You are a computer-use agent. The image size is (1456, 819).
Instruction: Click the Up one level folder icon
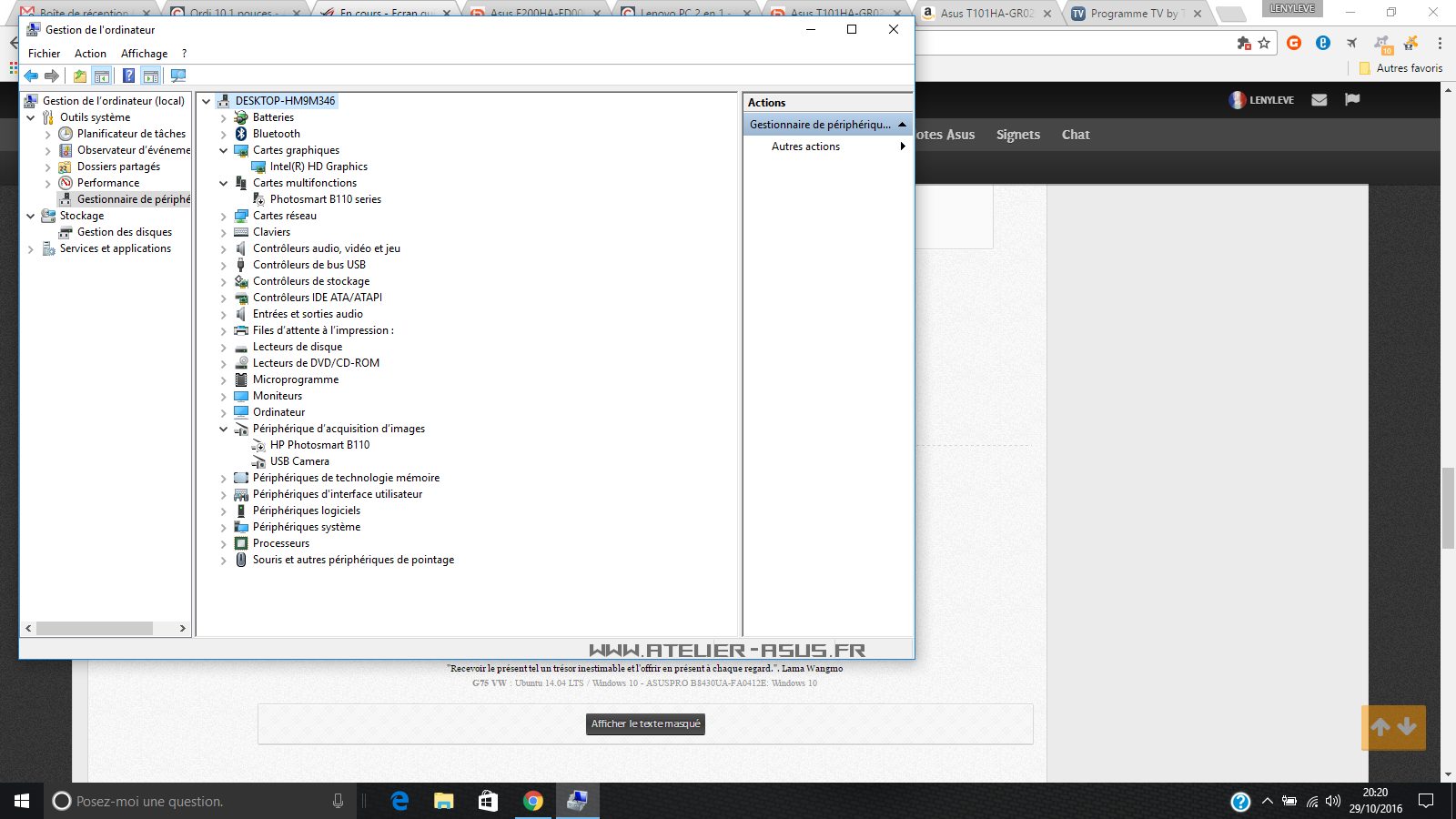point(80,76)
